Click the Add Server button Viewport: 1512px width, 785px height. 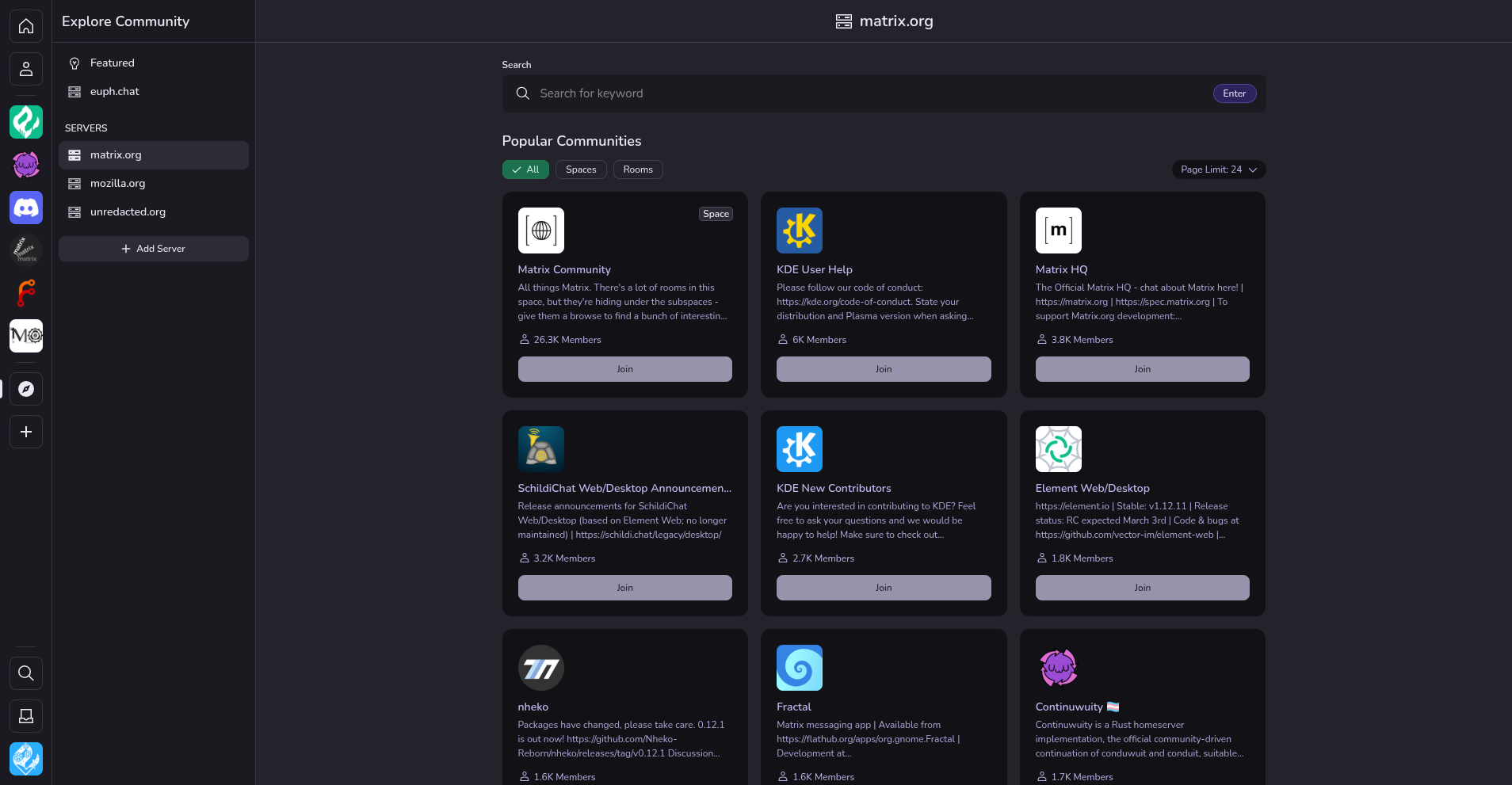[x=154, y=249]
